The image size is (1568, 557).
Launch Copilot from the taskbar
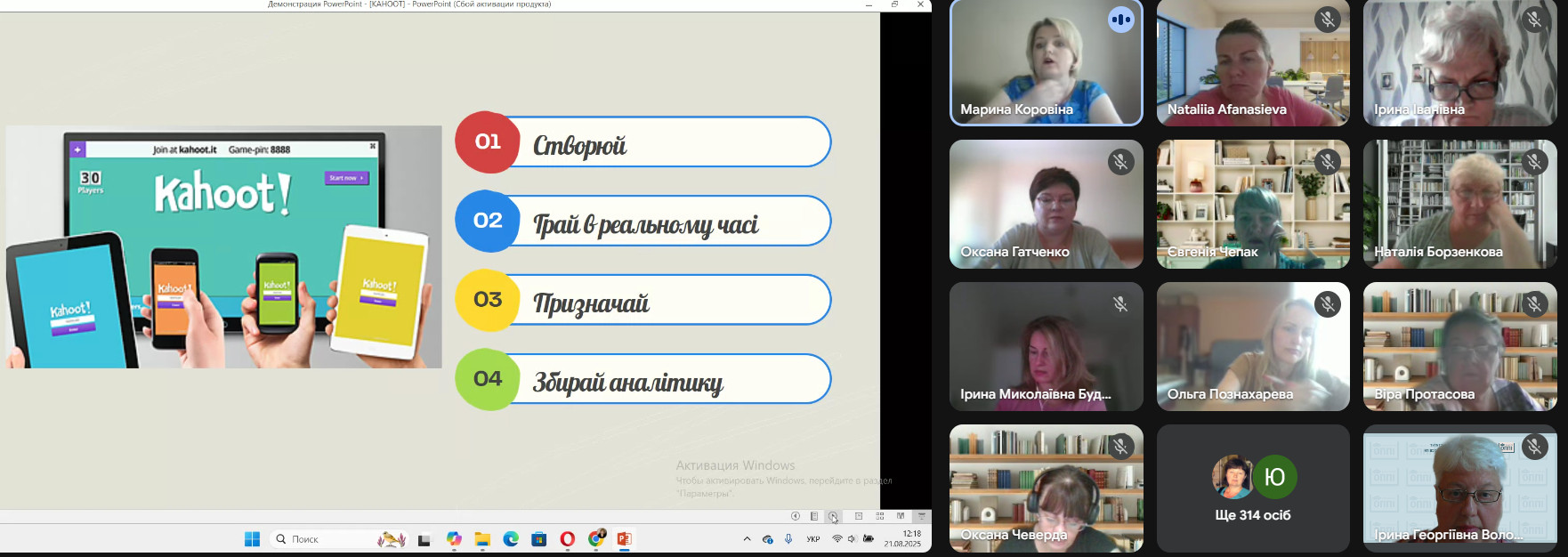point(454,539)
